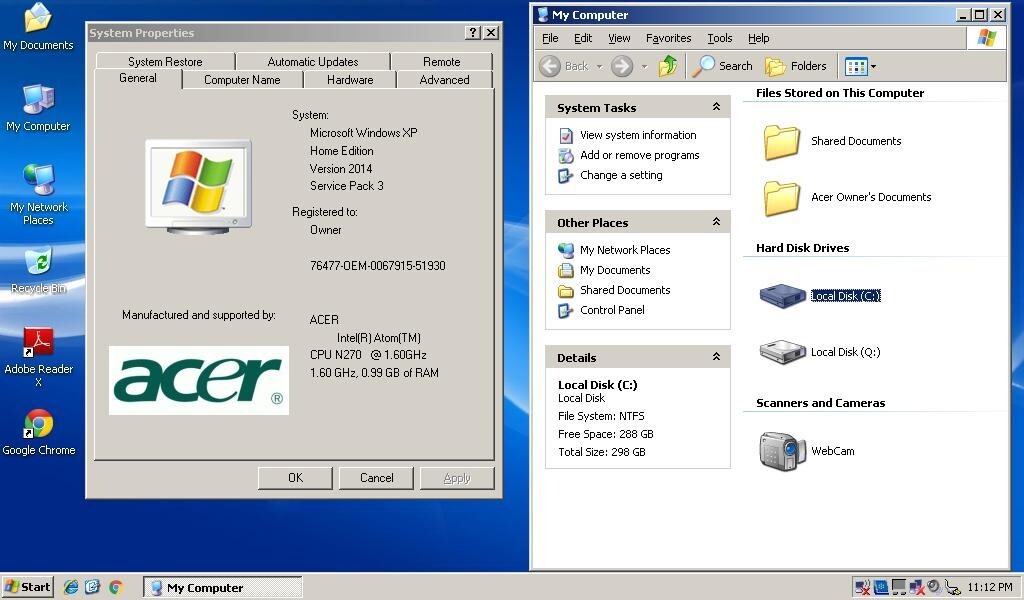Open Search in My Computer toolbar
Viewport: 1024px width, 600px height.
[x=722, y=66]
